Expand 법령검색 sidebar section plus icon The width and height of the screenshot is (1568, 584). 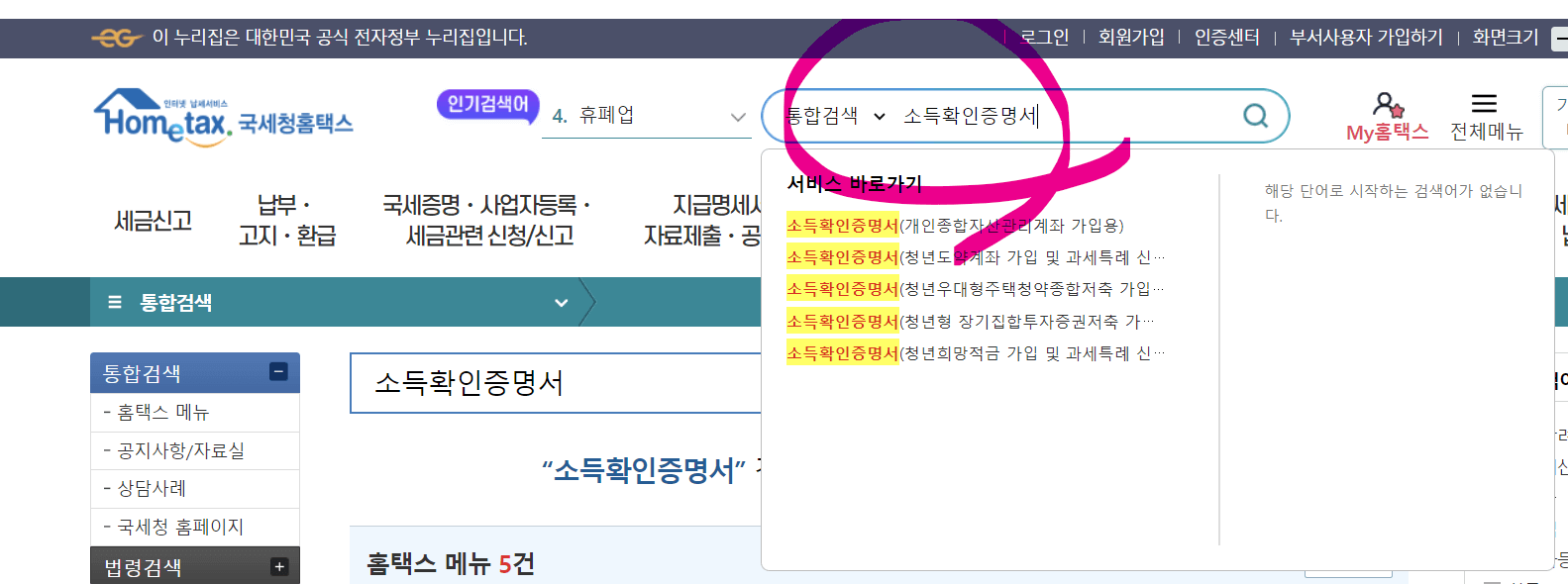point(278,566)
